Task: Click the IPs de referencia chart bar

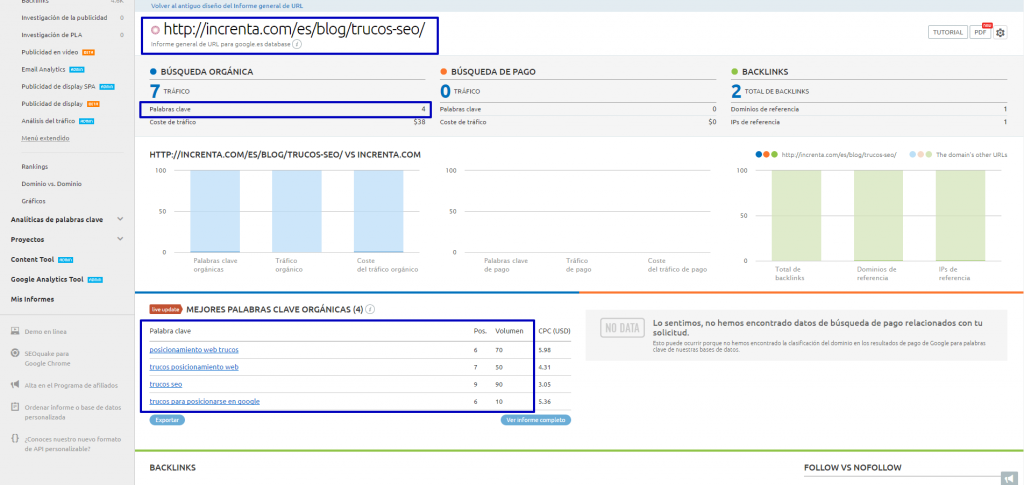Action: coord(960,215)
